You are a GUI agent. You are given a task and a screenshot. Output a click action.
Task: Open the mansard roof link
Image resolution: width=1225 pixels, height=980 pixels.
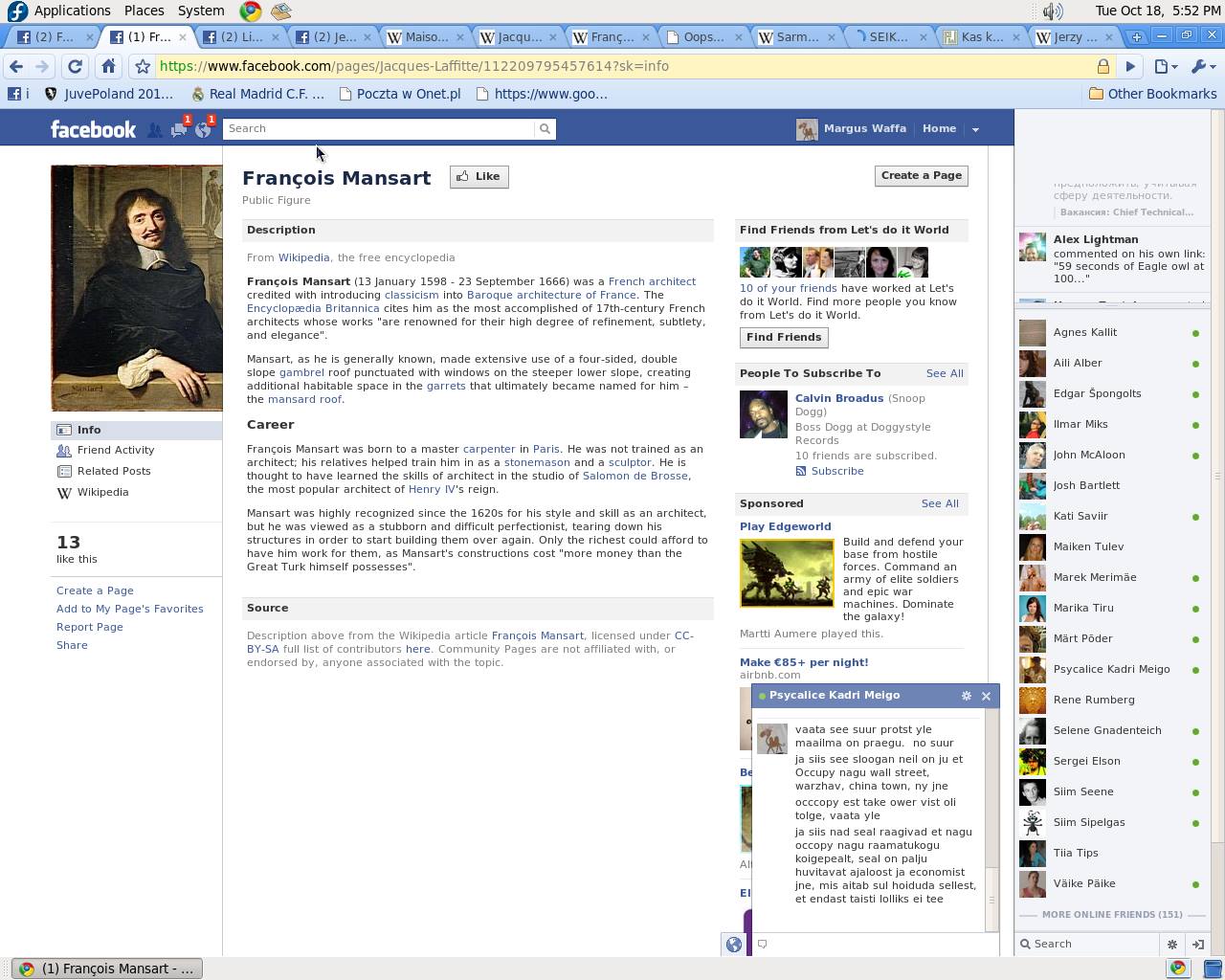[x=304, y=399]
